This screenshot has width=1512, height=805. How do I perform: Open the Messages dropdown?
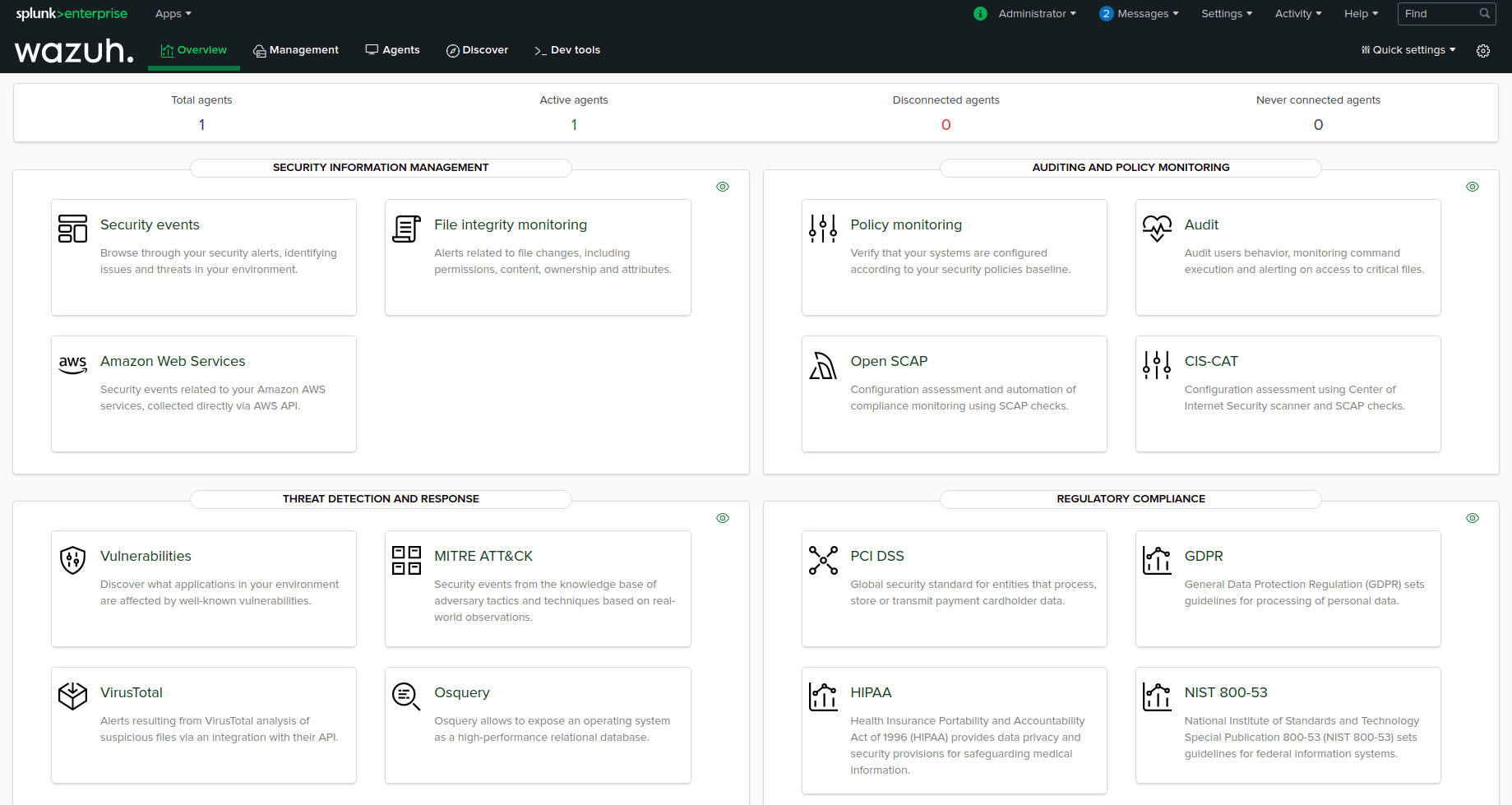(x=1148, y=13)
